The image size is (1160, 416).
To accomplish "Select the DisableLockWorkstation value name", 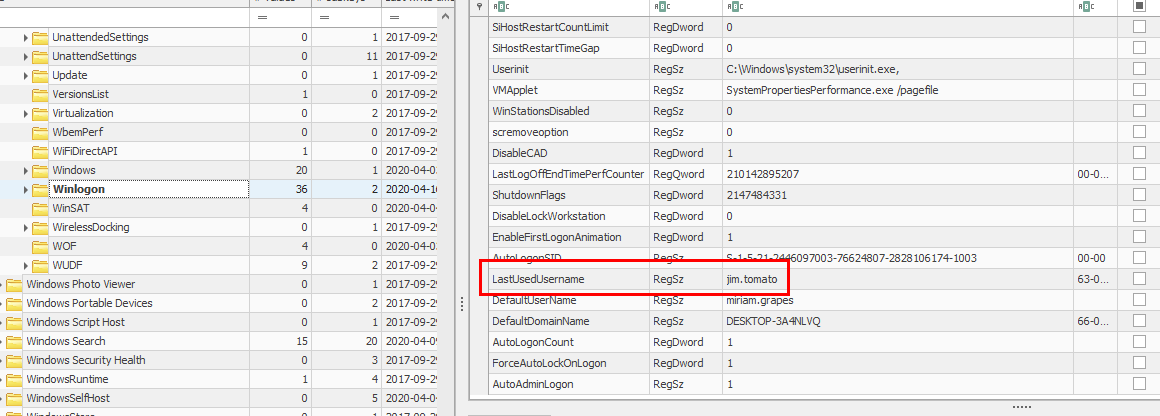I will [x=549, y=216].
